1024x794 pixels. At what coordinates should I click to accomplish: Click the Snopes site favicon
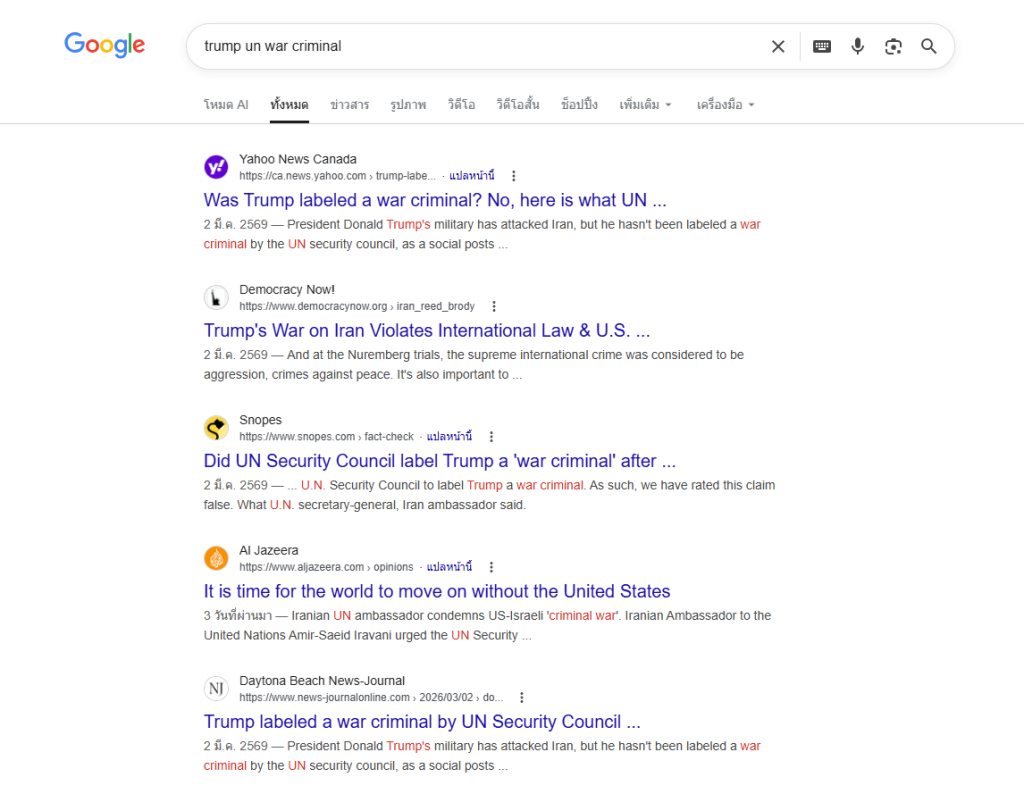coord(216,428)
